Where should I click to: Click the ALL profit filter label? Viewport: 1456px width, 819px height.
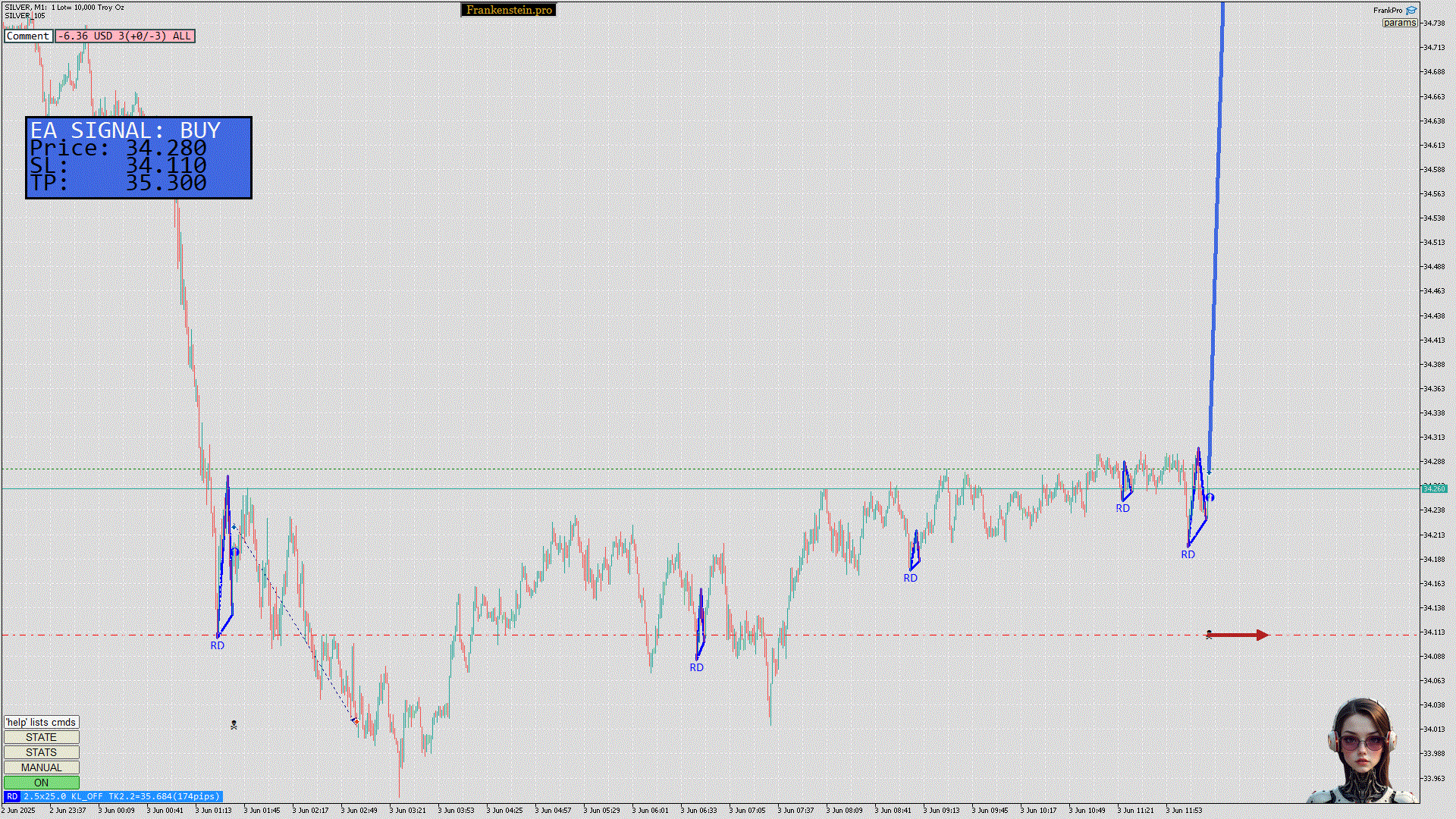tap(182, 36)
